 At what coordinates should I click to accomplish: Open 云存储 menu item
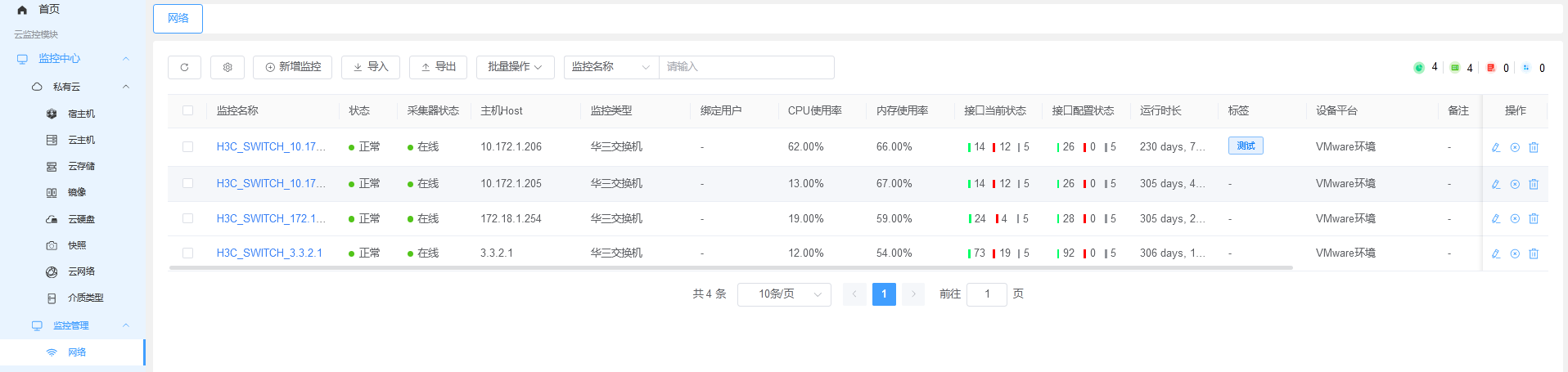click(x=81, y=166)
